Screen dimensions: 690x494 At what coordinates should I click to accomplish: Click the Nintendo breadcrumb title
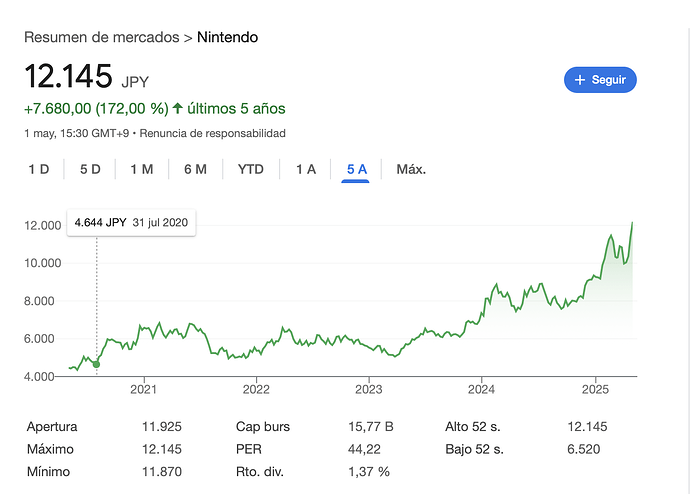coord(228,37)
